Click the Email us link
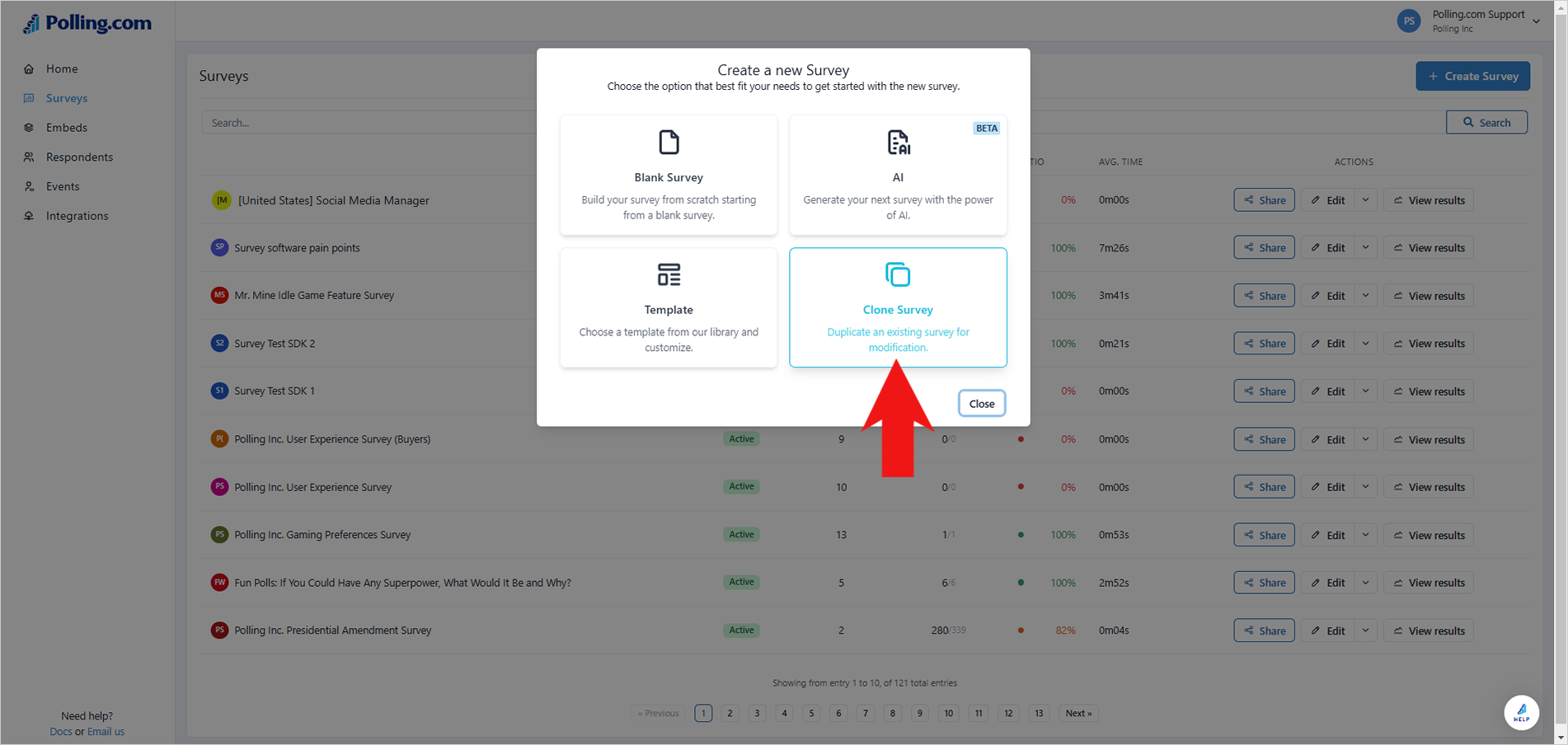The image size is (1568, 745). pyautogui.click(x=106, y=732)
